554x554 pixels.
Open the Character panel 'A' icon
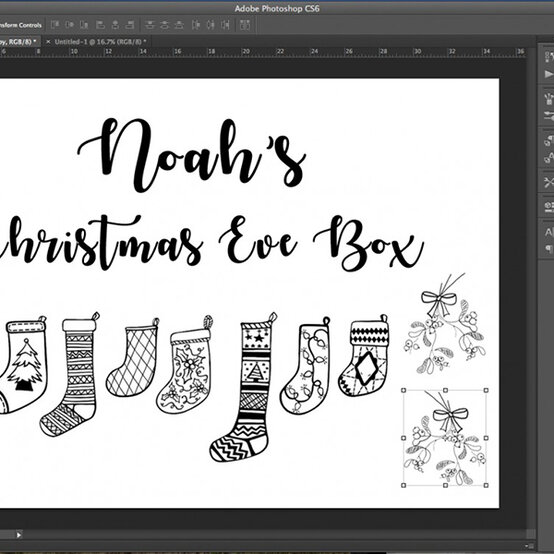tap(549, 232)
